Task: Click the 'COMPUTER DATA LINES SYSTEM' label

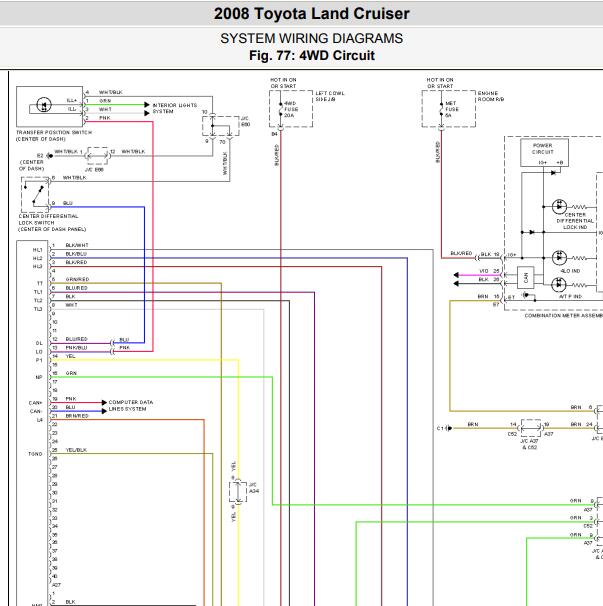Action: [131, 405]
